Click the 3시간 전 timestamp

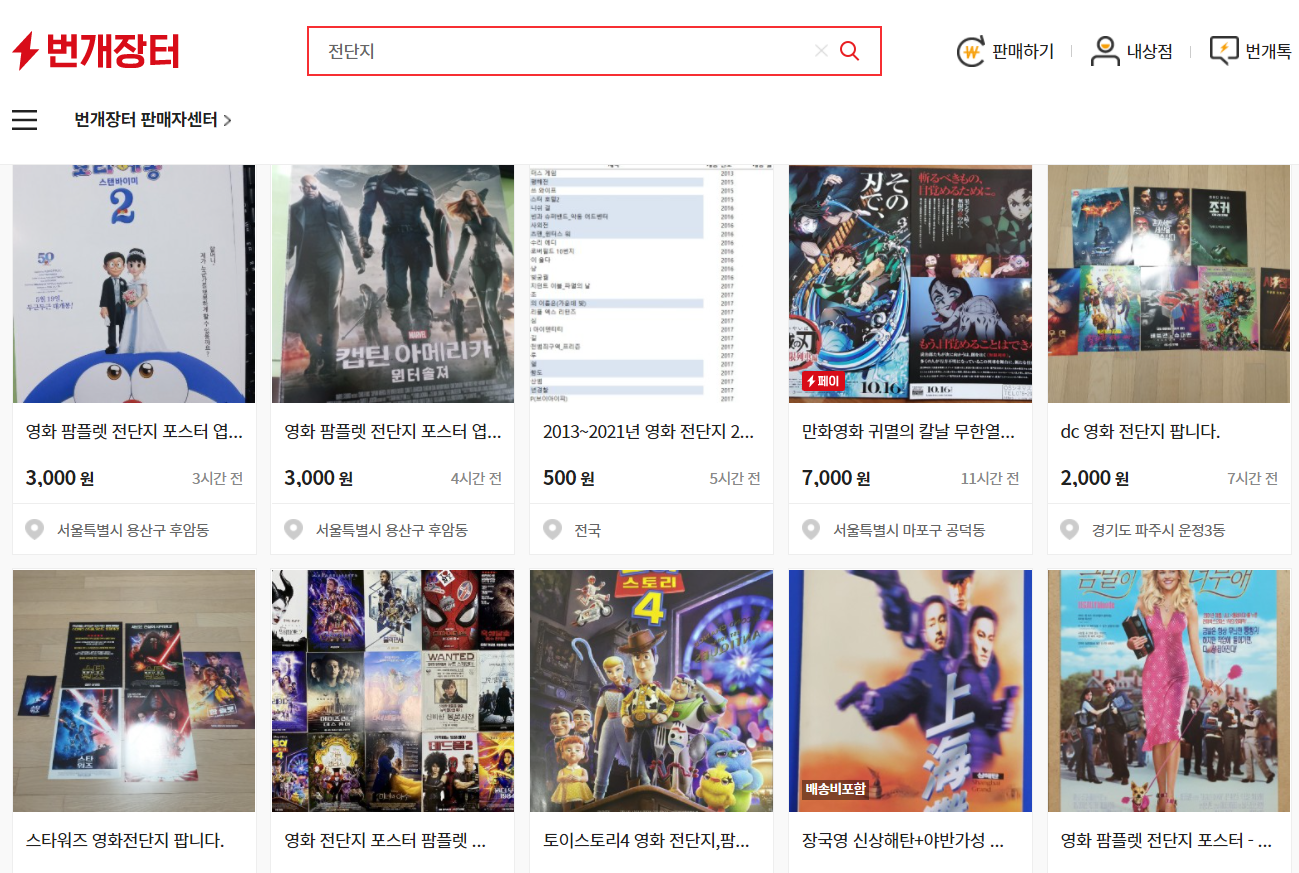click(x=218, y=479)
